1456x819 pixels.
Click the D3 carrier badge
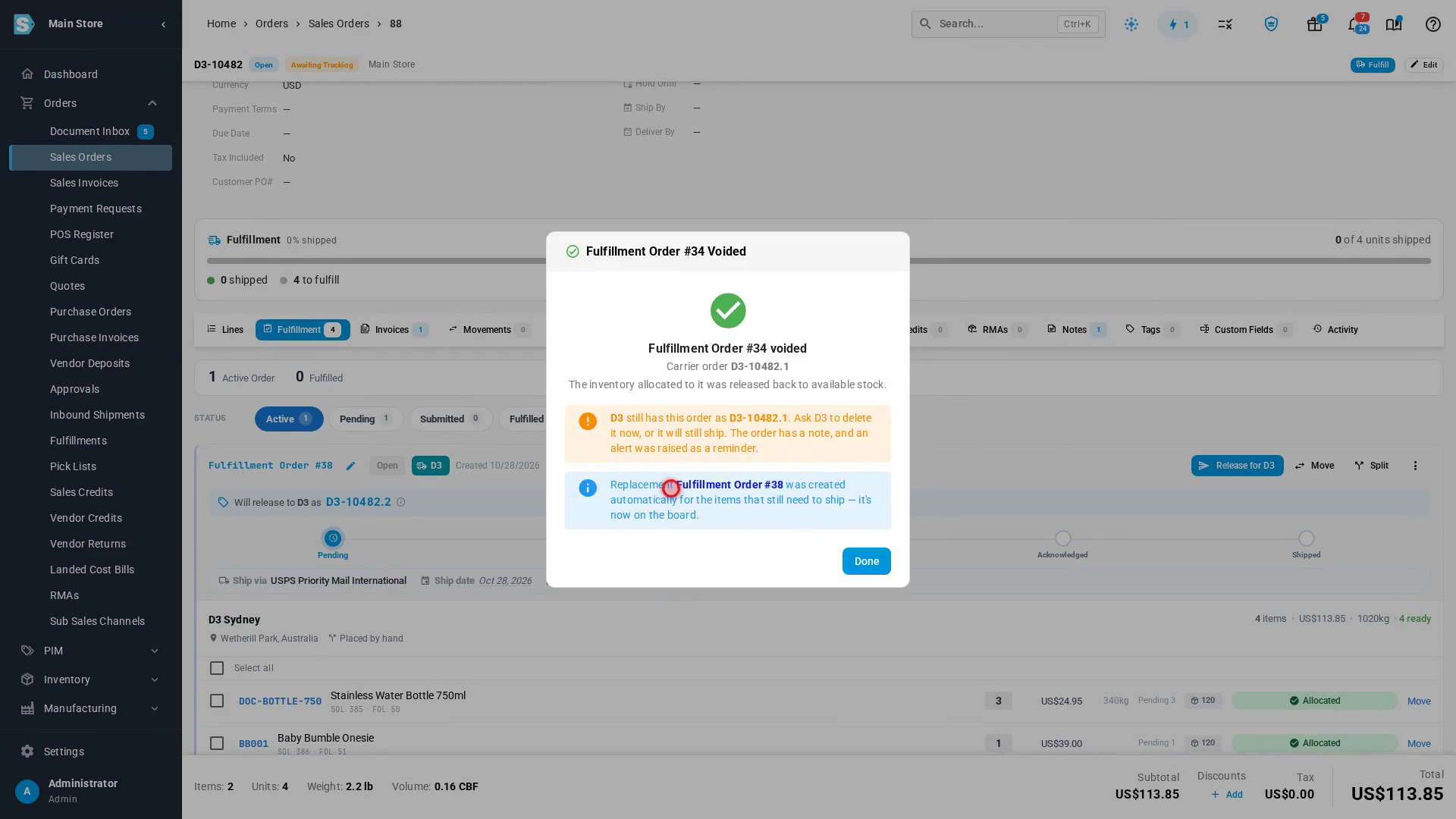pyautogui.click(x=431, y=466)
